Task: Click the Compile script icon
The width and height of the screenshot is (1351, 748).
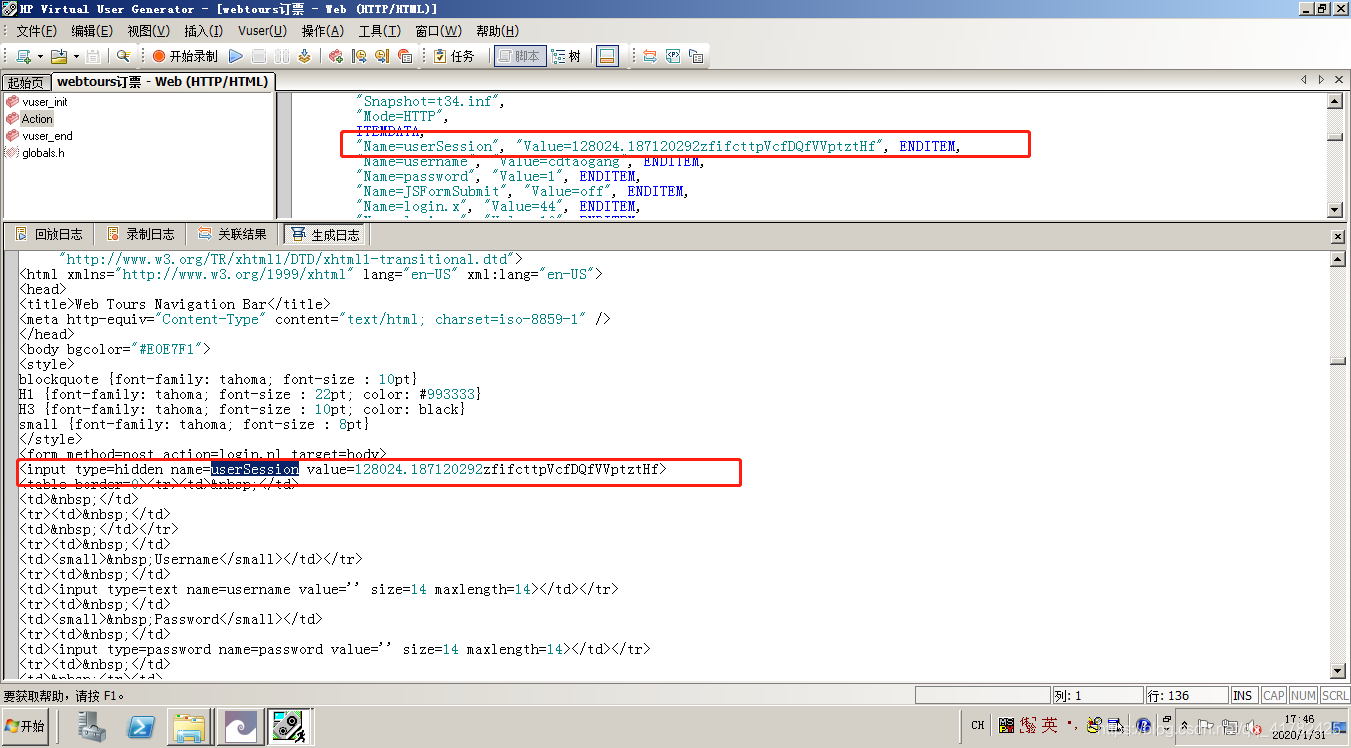Action: (x=304, y=56)
